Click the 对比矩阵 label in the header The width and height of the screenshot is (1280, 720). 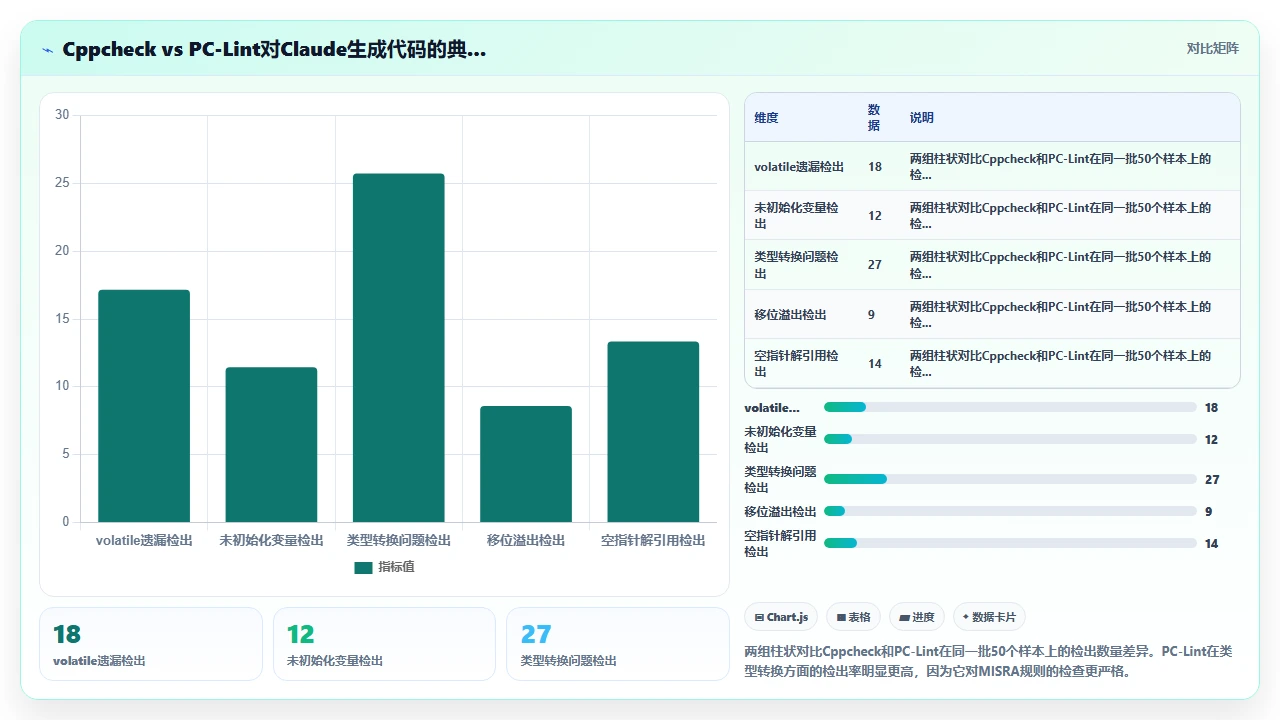pyautogui.click(x=1212, y=49)
